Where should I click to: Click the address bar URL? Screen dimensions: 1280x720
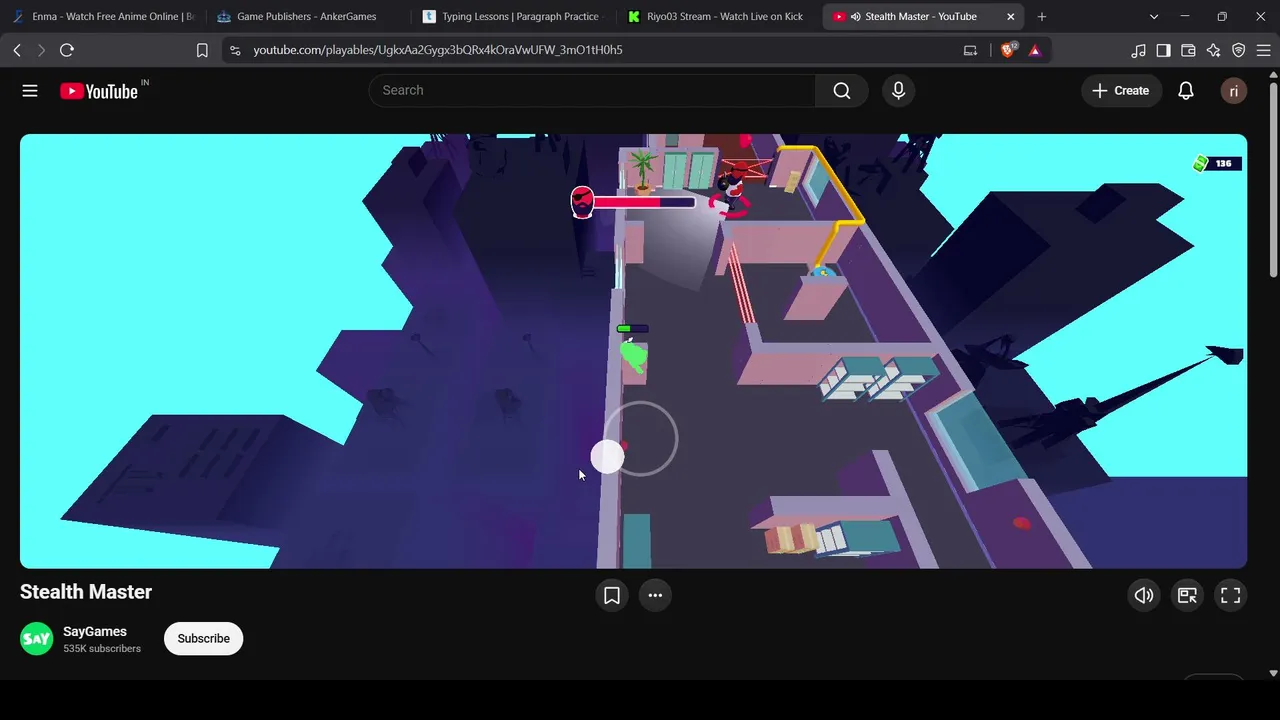pyautogui.click(x=438, y=50)
